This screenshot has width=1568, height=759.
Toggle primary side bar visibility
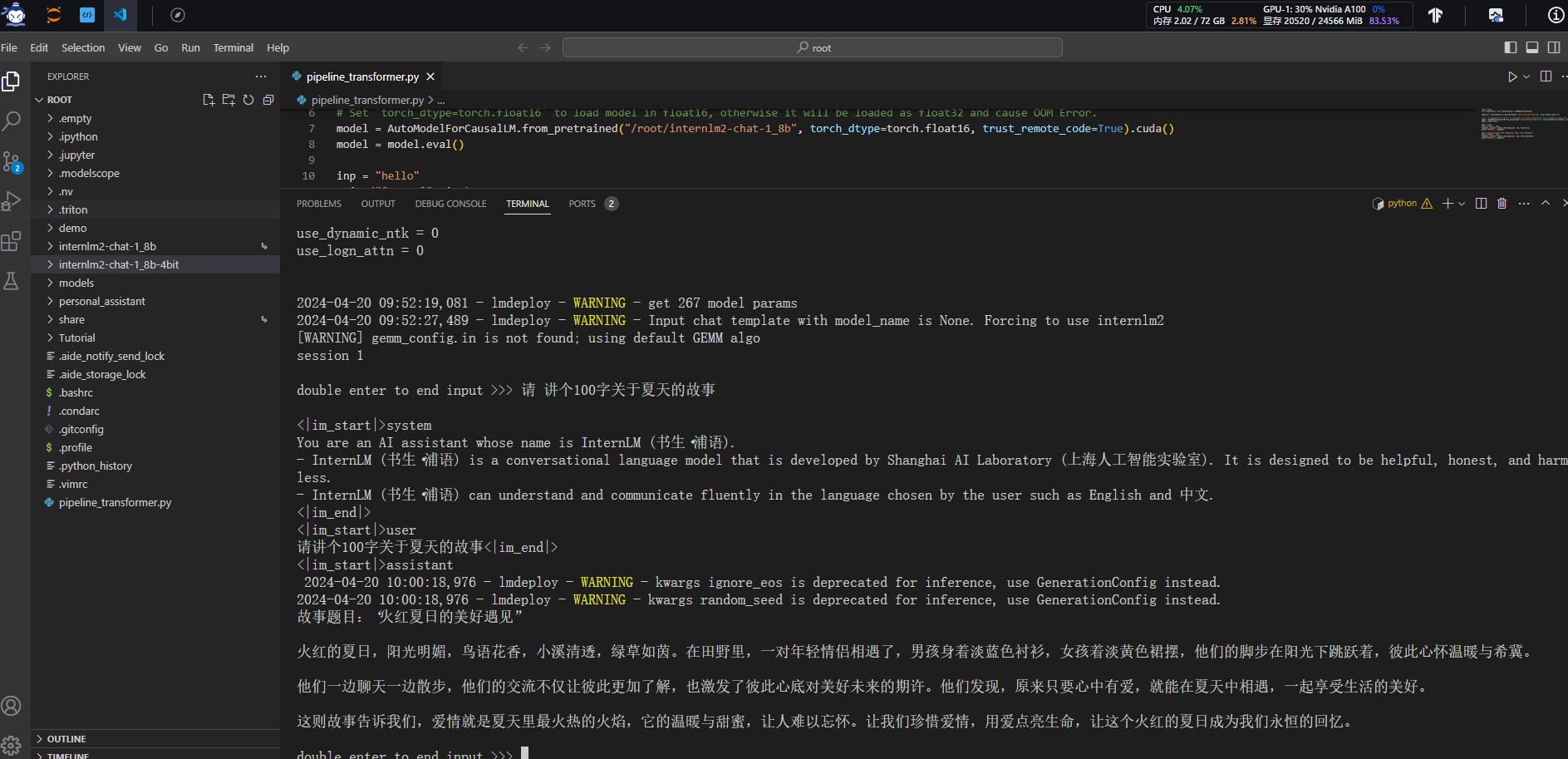click(x=1511, y=47)
